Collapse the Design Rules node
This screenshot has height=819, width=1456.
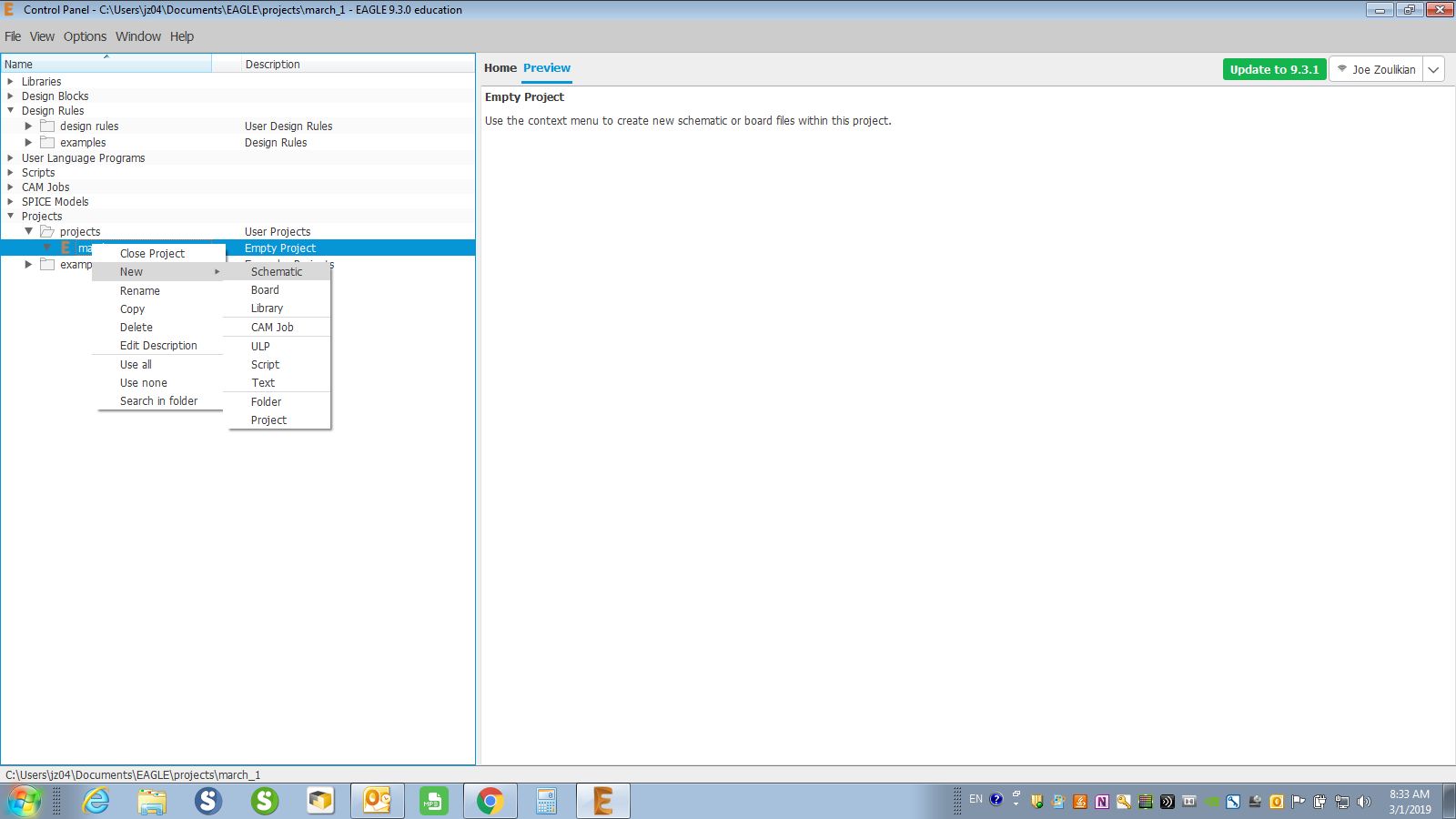[x=11, y=111]
